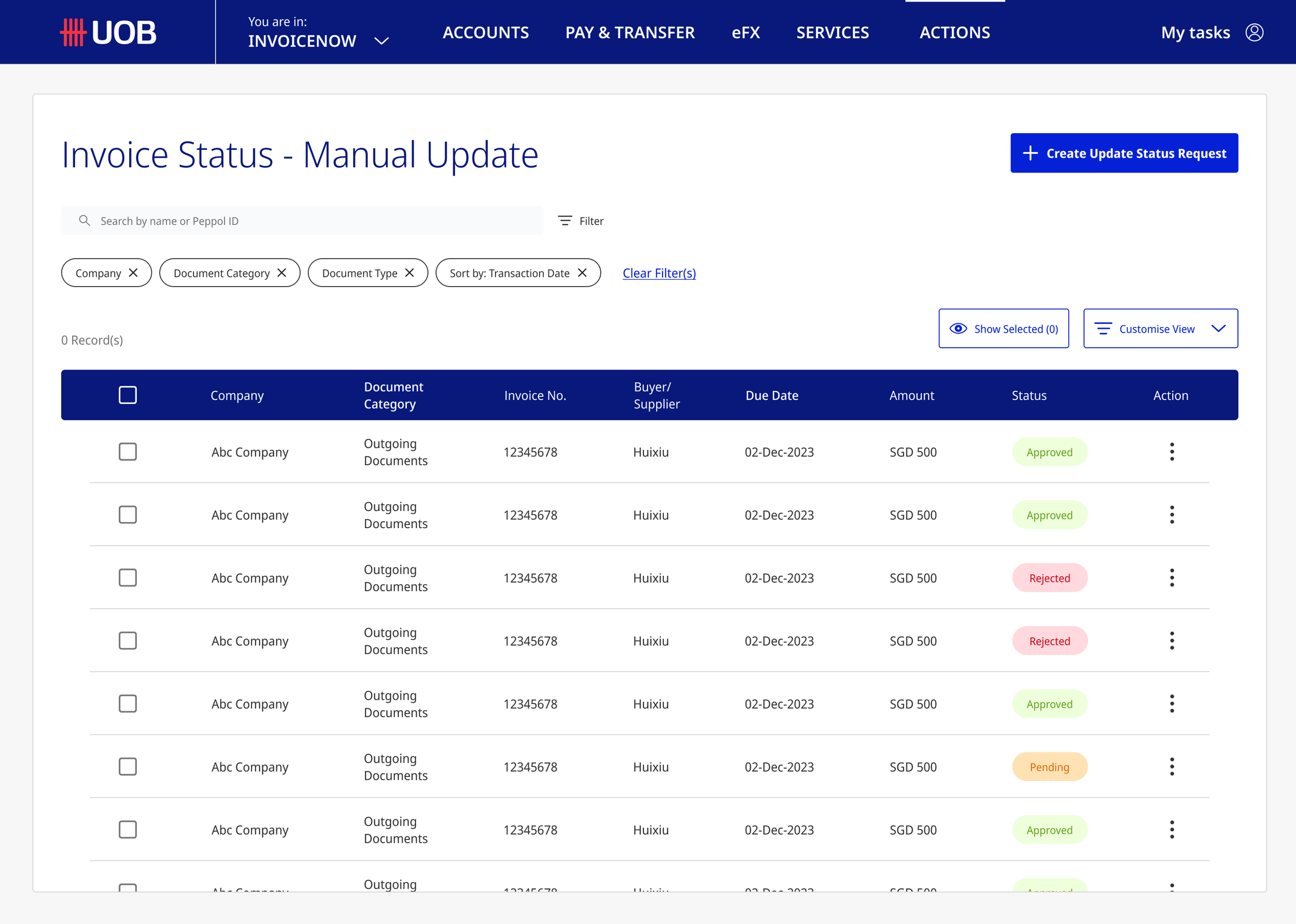
Task: Open action menu for first Approved row
Action: tap(1172, 452)
